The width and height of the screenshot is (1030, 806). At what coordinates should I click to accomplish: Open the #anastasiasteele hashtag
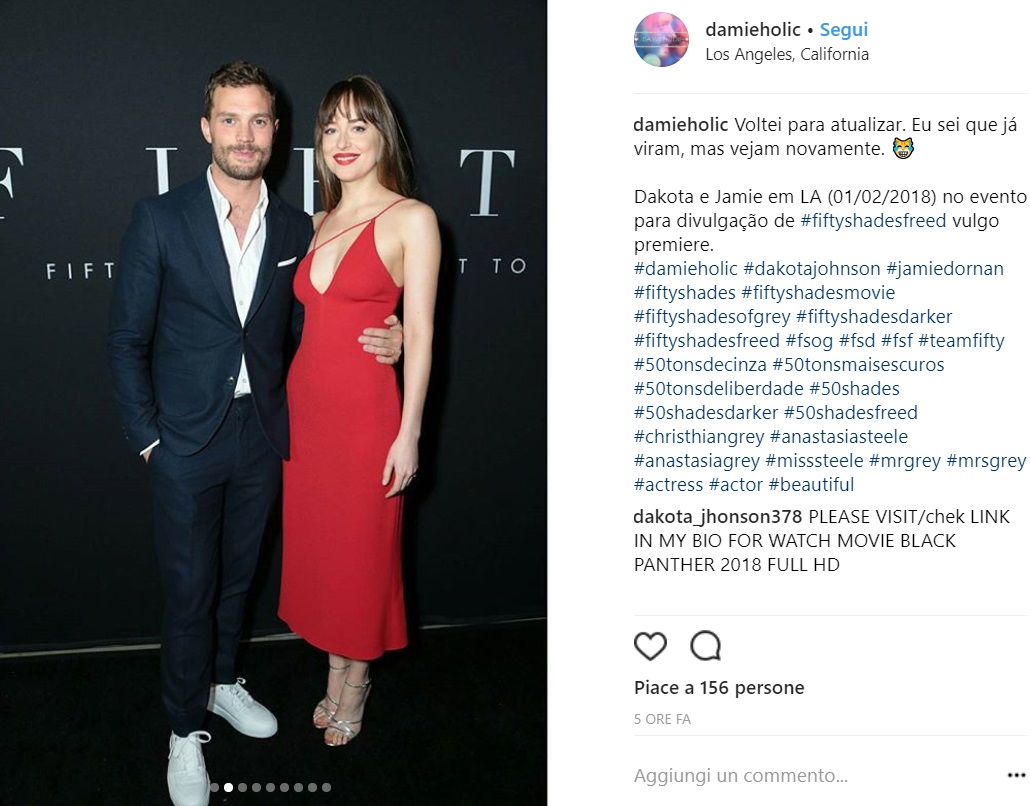pyautogui.click(x=839, y=437)
